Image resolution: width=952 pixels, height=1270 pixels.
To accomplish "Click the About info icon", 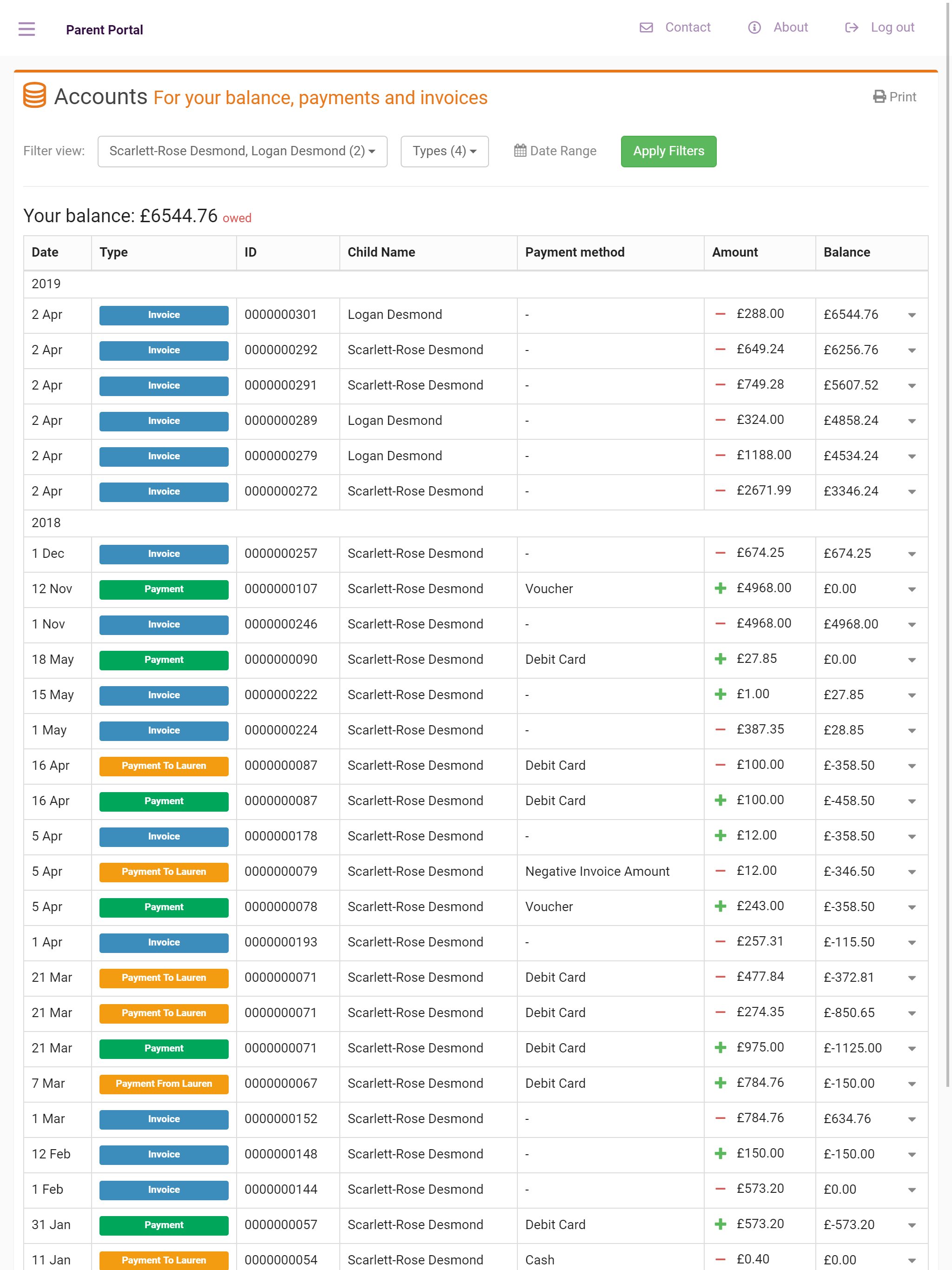I will coord(754,27).
